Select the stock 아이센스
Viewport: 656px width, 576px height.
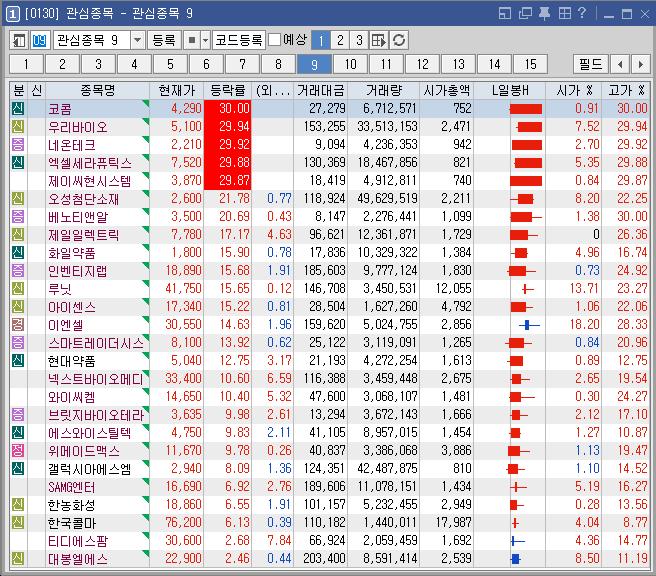click(x=72, y=307)
